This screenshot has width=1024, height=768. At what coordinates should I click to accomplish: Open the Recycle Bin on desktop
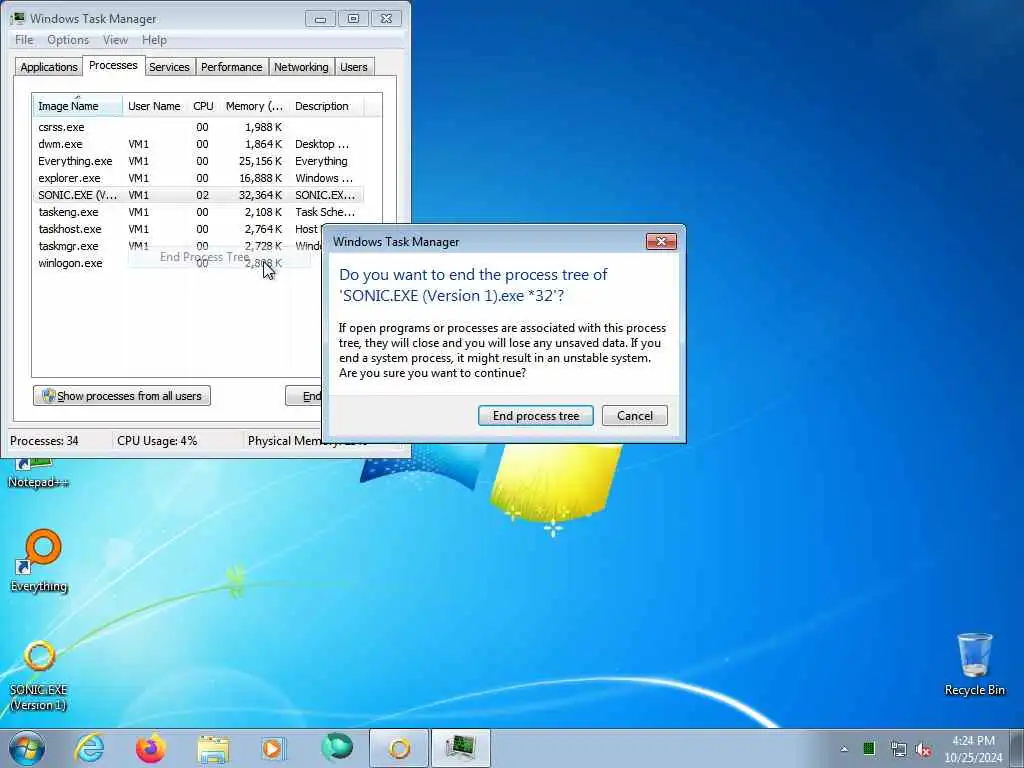coord(974,664)
